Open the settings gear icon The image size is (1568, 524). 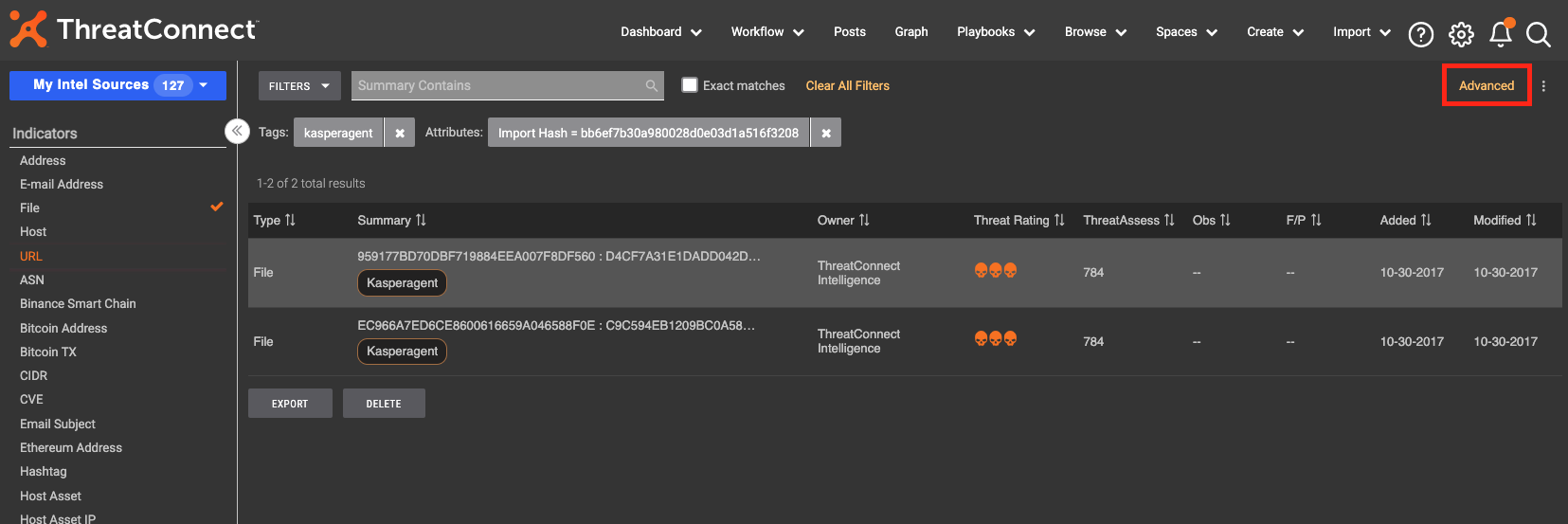(1461, 35)
